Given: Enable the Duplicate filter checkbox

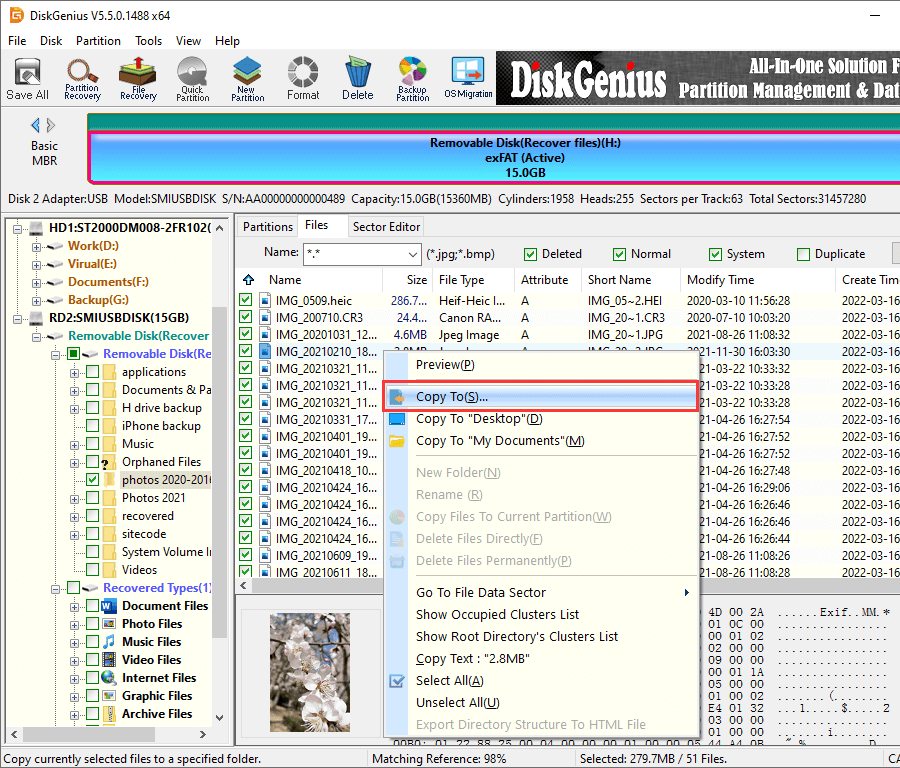Looking at the screenshot, I should 803,254.
